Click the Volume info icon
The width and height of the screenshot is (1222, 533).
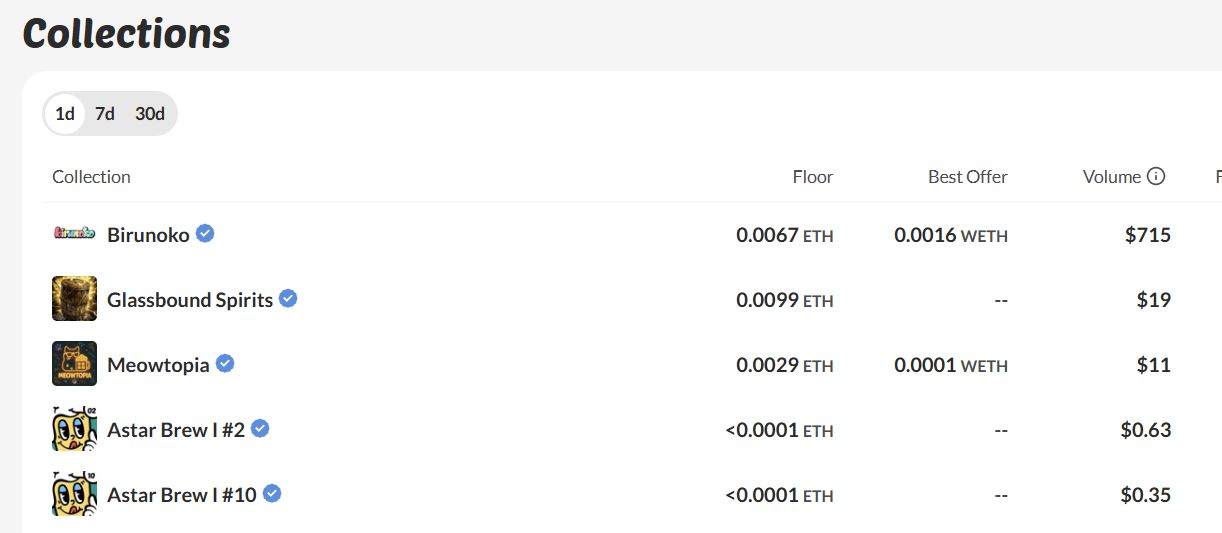1156,177
